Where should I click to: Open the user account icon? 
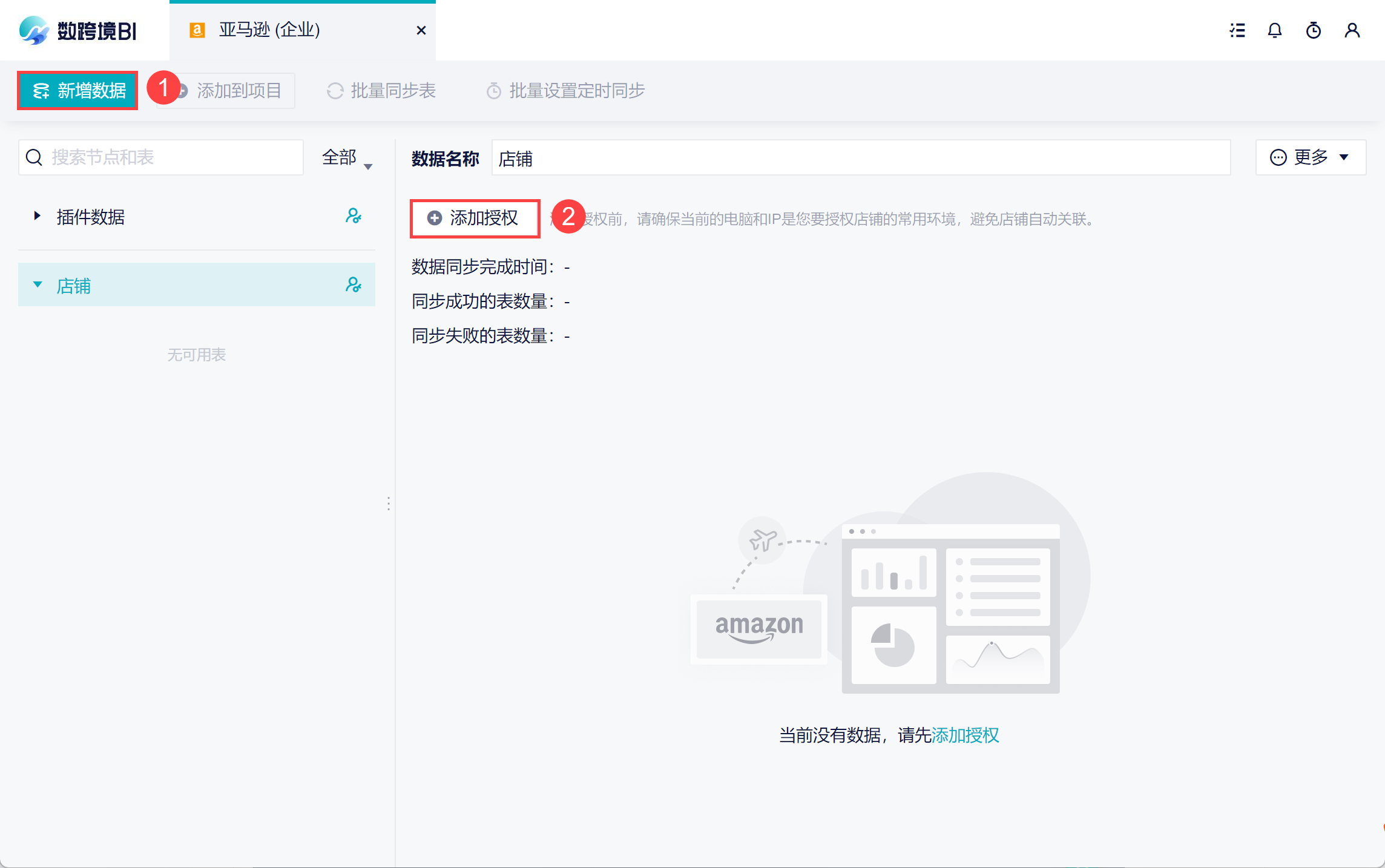pos(1352,30)
